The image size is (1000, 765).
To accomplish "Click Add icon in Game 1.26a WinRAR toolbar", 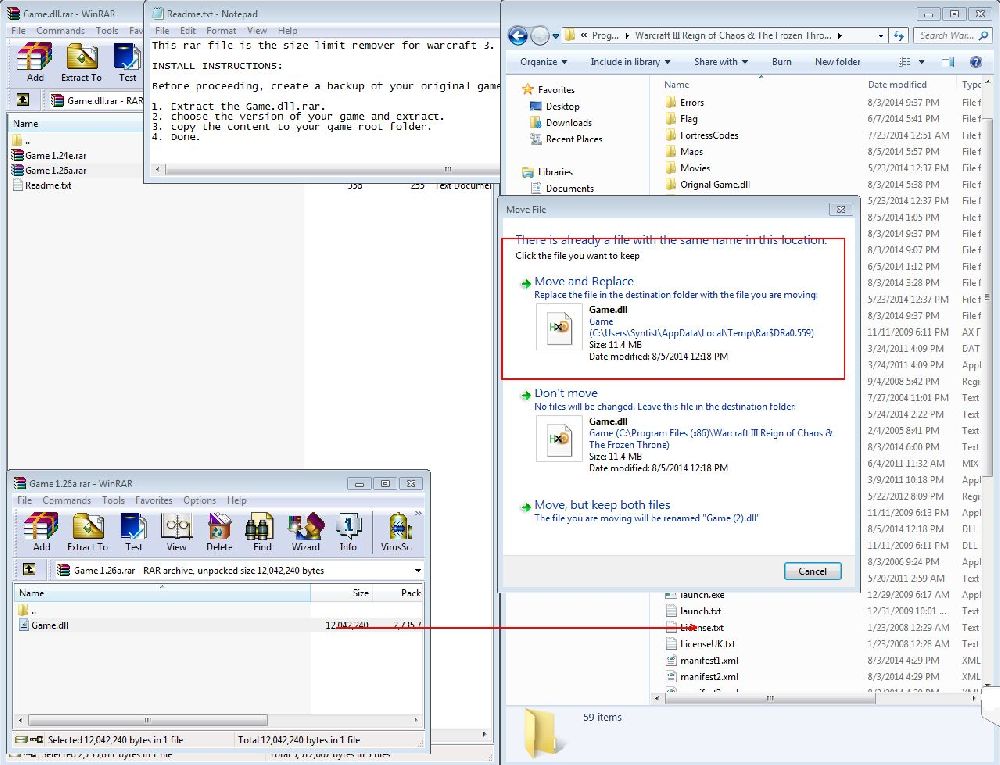I will pyautogui.click(x=41, y=532).
